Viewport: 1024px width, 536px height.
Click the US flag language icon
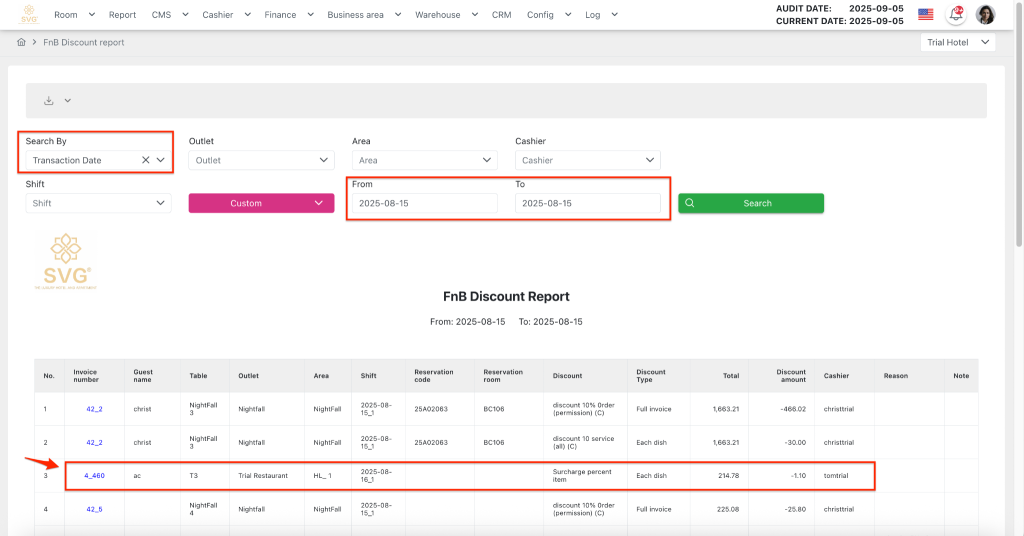tap(925, 14)
